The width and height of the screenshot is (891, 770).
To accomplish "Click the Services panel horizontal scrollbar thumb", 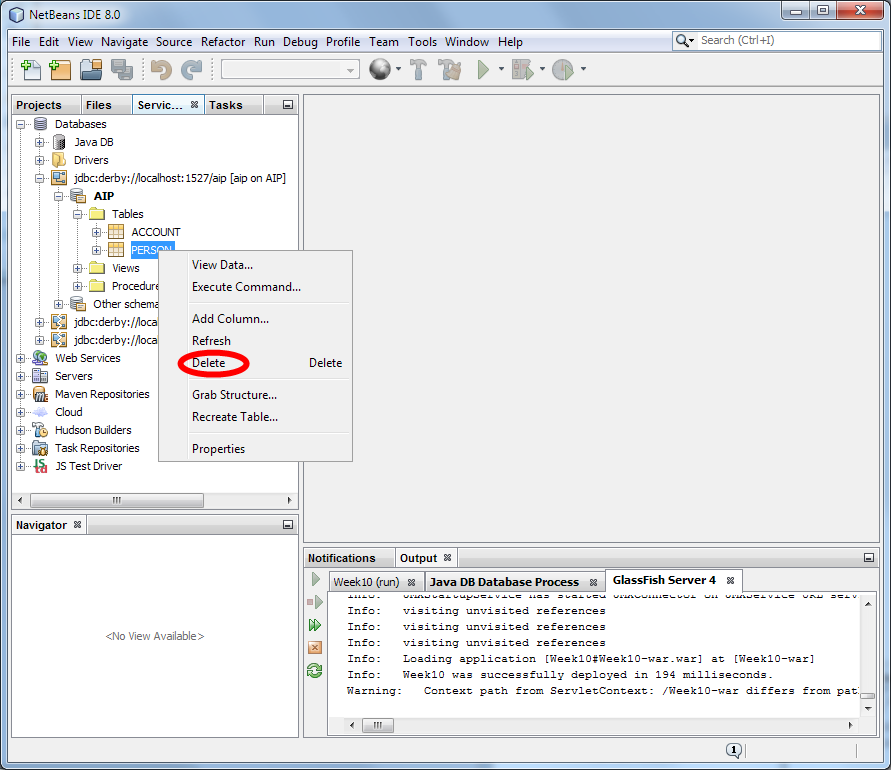I will (x=116, y=501).
